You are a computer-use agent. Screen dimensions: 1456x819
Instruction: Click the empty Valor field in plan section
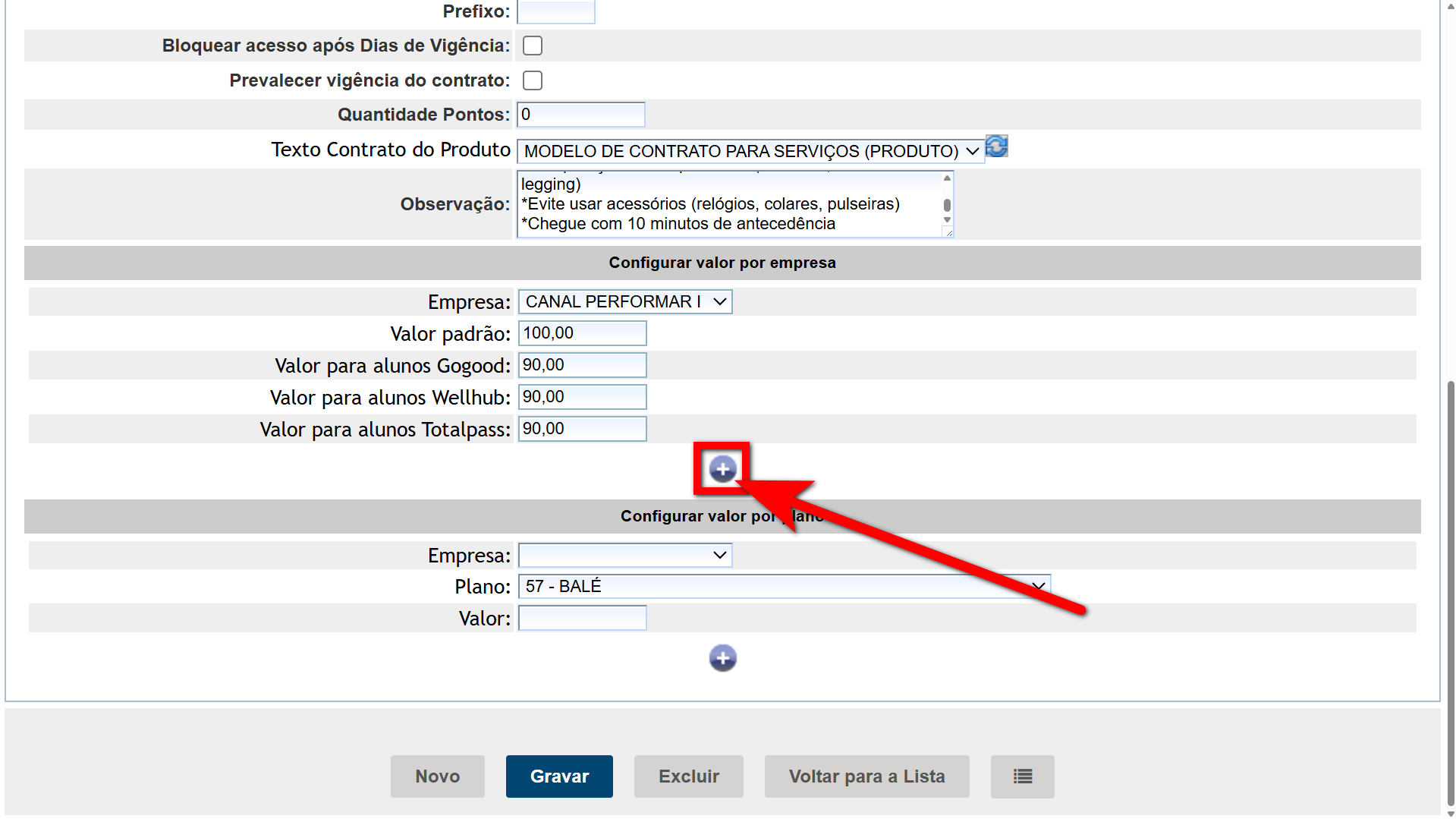582,619
